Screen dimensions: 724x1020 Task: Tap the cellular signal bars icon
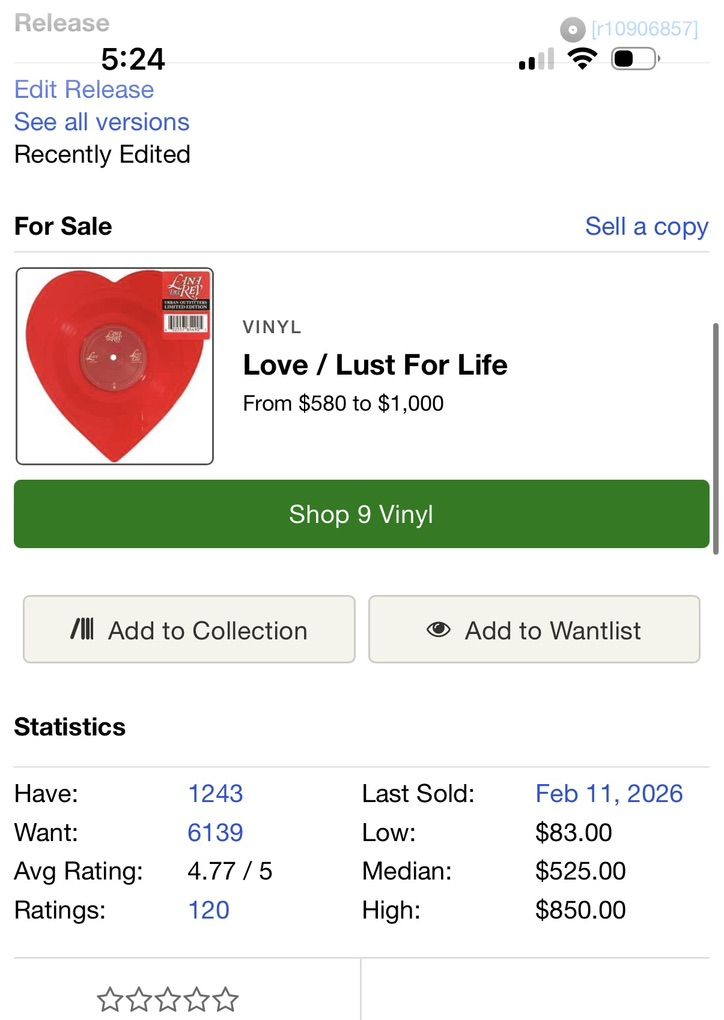(536, 60)
